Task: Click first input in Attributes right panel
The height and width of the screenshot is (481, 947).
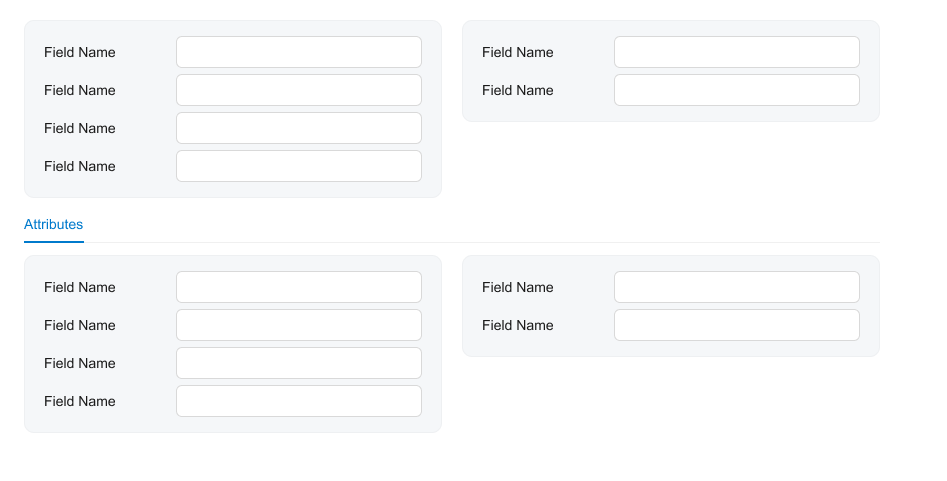Action: [736, 287]
